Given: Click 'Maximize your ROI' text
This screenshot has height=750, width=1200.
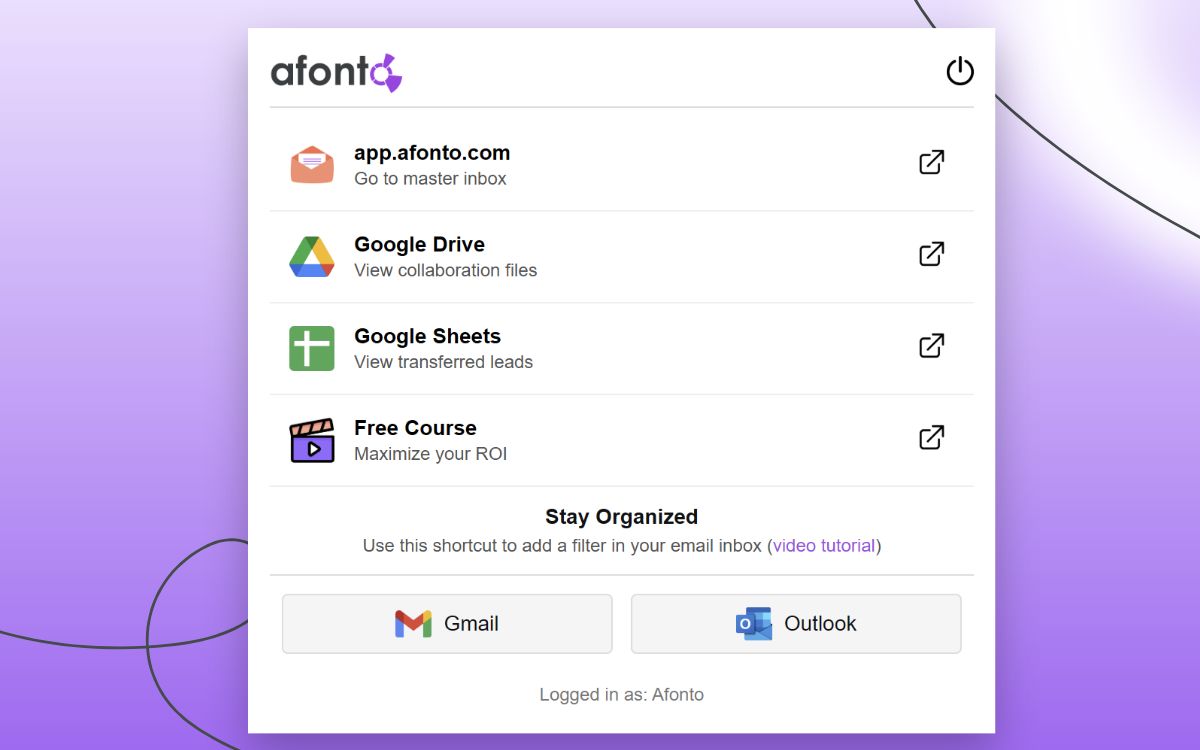Looking at the screenshot, I should [430, 454].
